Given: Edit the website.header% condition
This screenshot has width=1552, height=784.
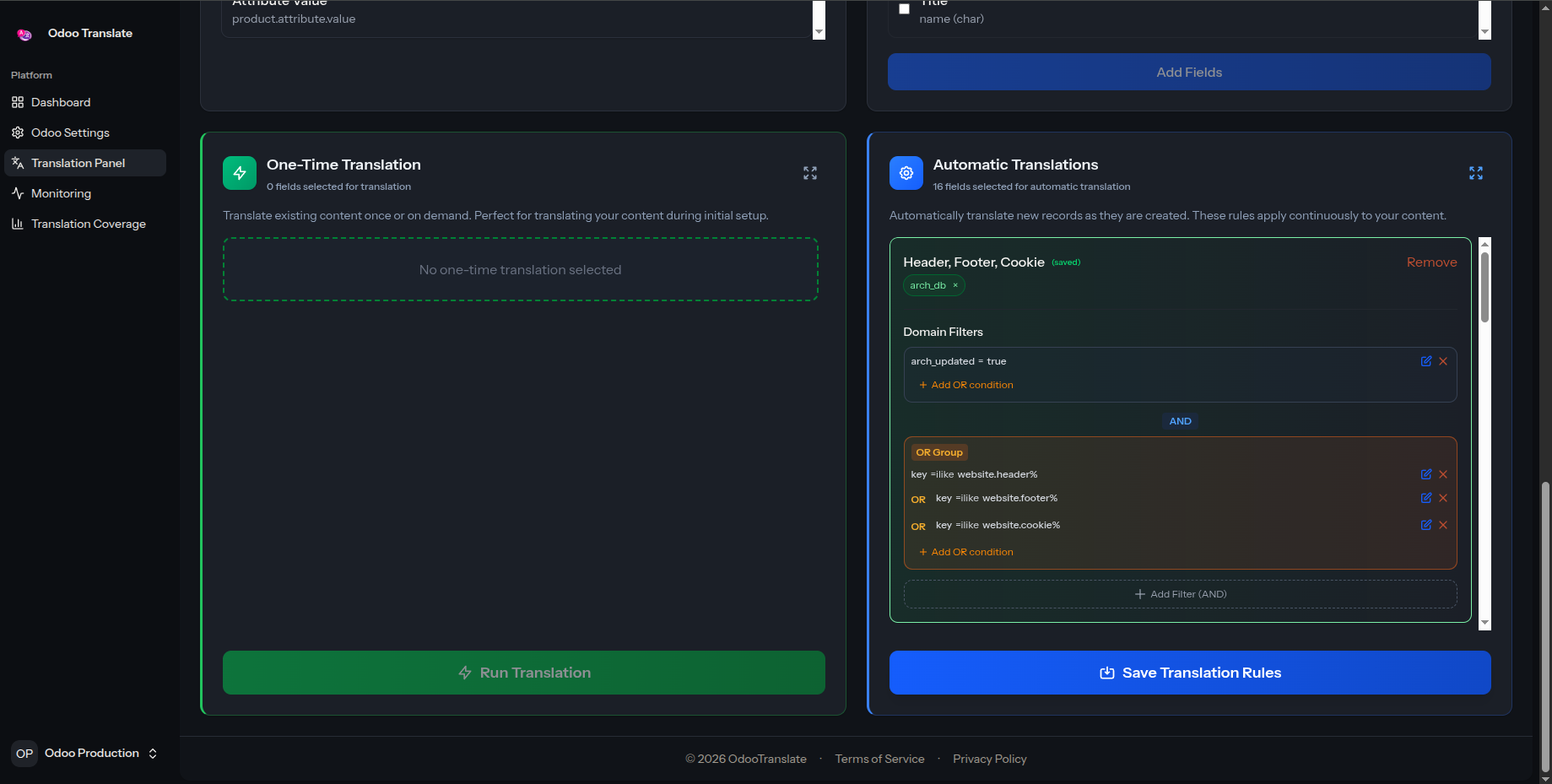Looking at the screenshot, I should [1426, 474].
